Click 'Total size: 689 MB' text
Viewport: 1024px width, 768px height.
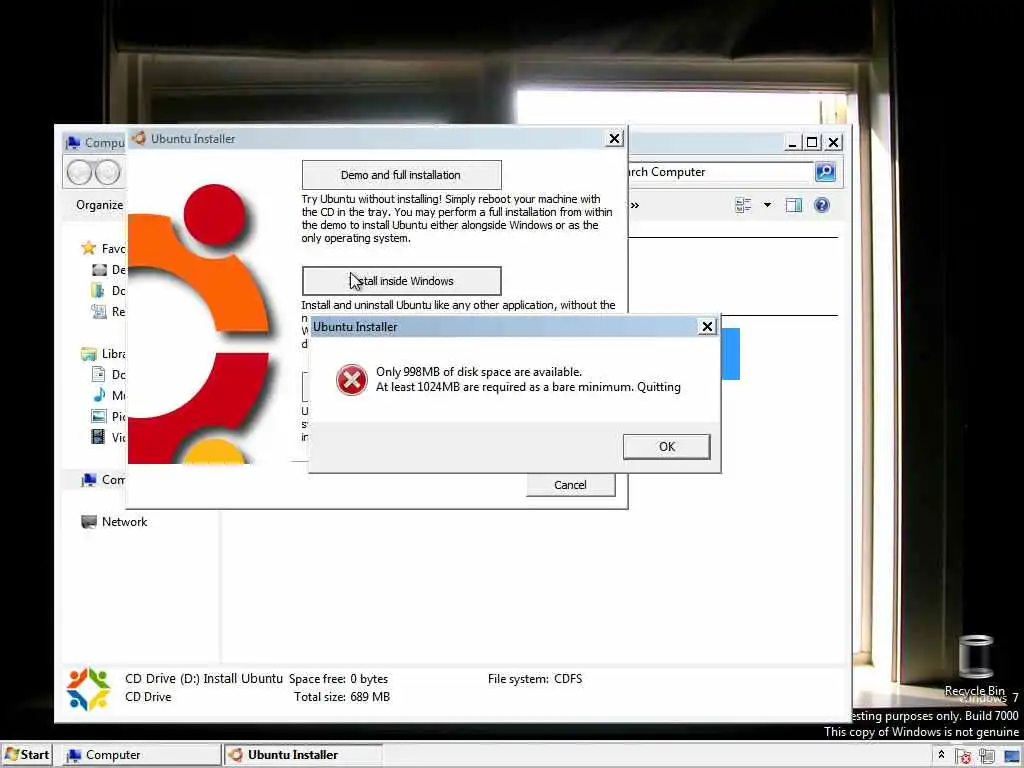(342, 697)
